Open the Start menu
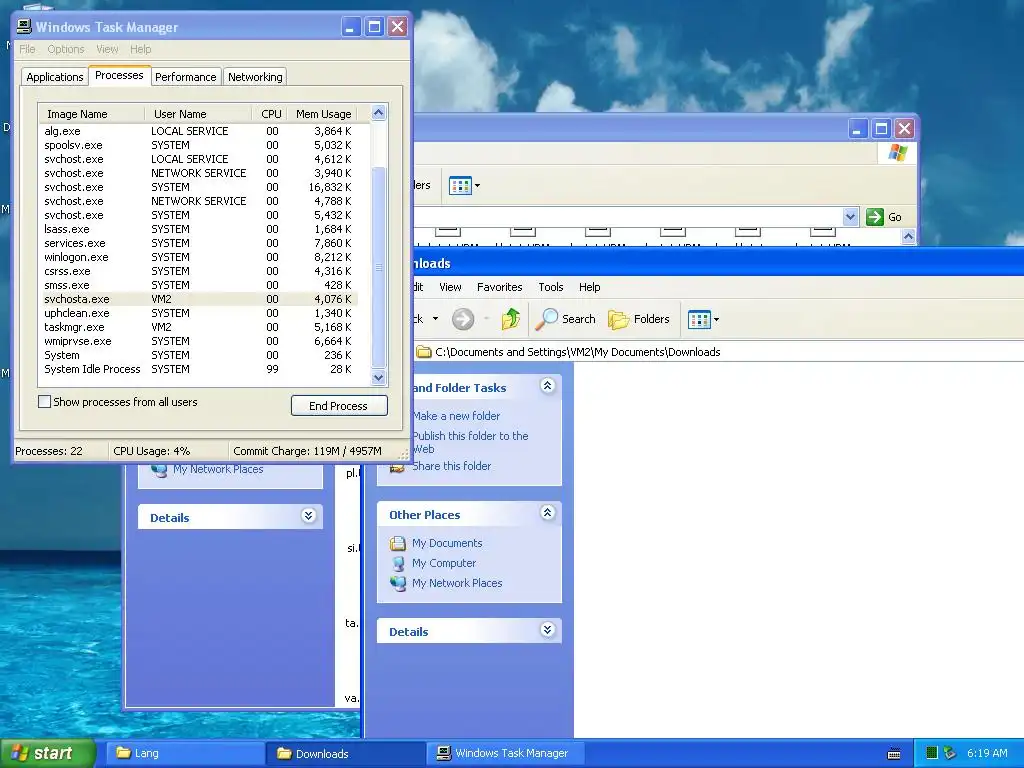1024x768 pixels. 47,753
